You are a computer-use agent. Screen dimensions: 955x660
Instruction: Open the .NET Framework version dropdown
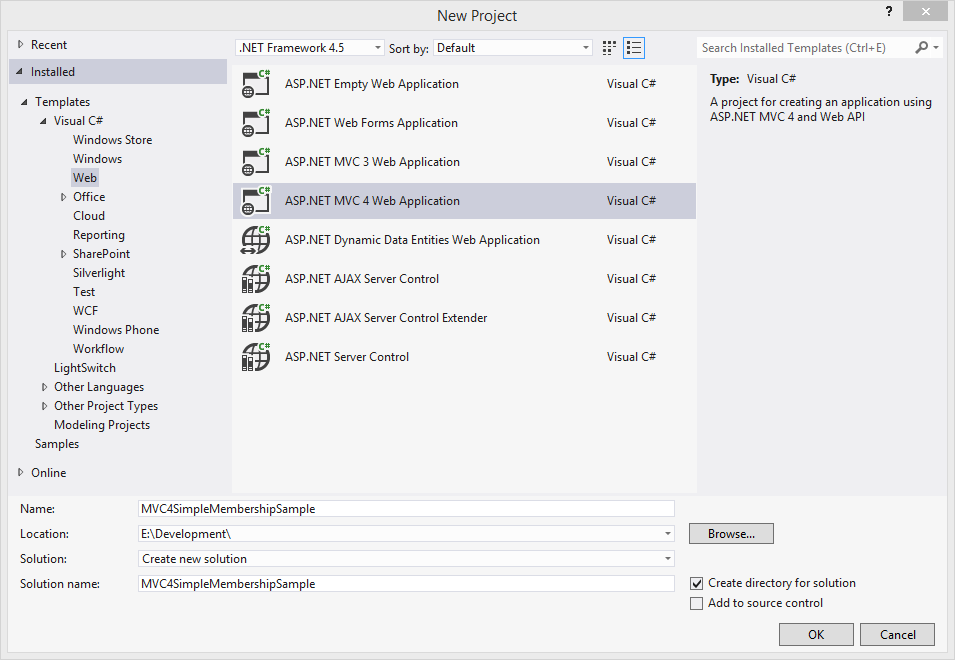[x=309, y=48]
